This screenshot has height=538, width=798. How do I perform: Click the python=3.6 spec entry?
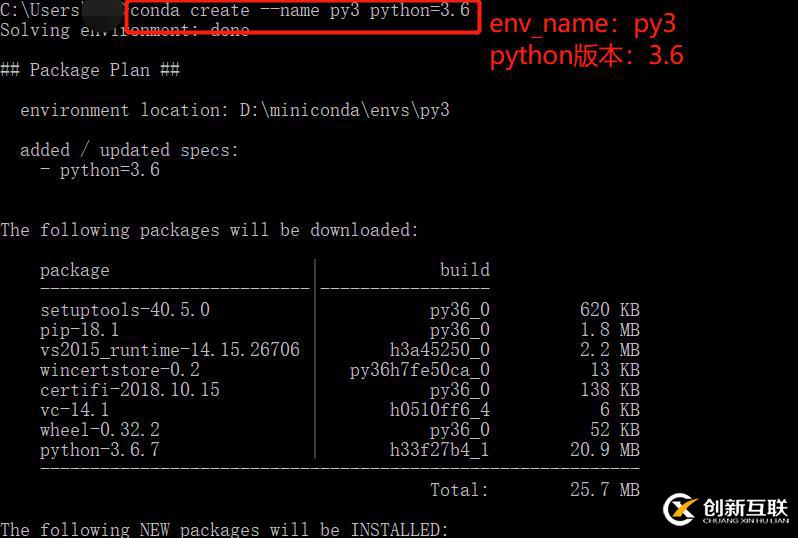[109, 170]
